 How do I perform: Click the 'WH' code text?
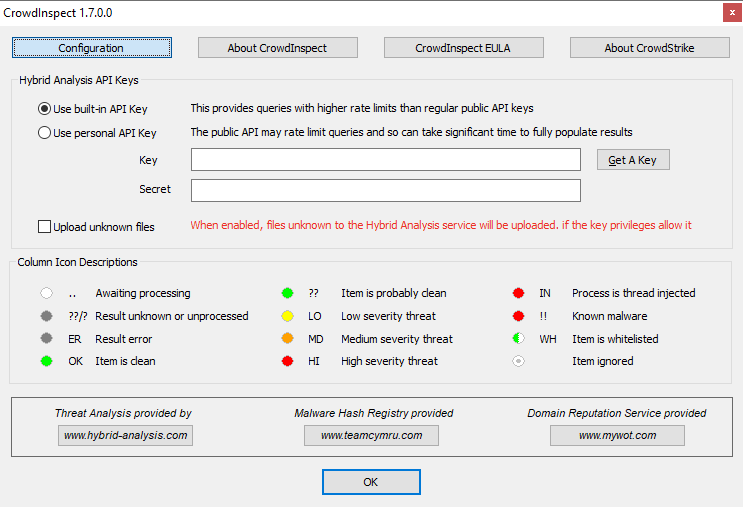[x=548, y=339]
